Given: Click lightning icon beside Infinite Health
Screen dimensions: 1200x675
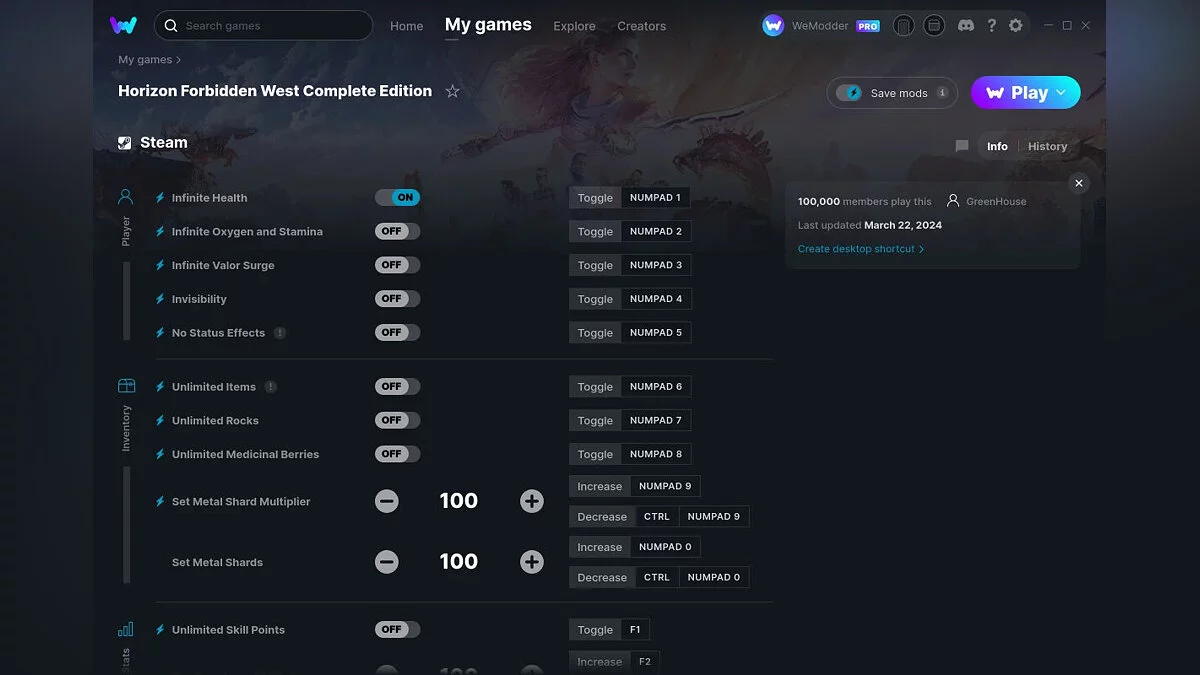Looking at the screenshot, I should point(160,198).
